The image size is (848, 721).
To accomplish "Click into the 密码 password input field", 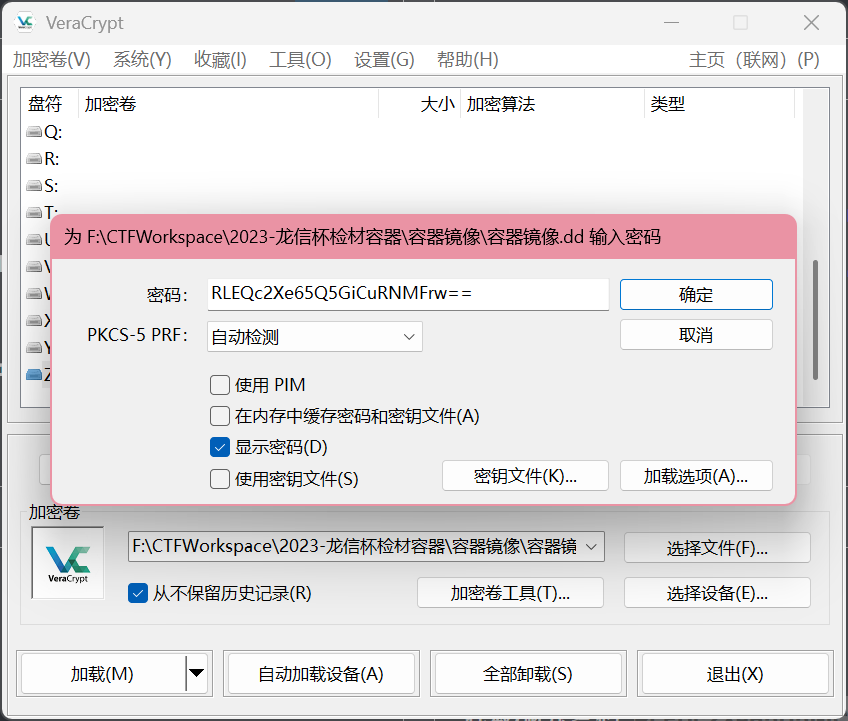I will pyautogui.click(x=408, y=294).
